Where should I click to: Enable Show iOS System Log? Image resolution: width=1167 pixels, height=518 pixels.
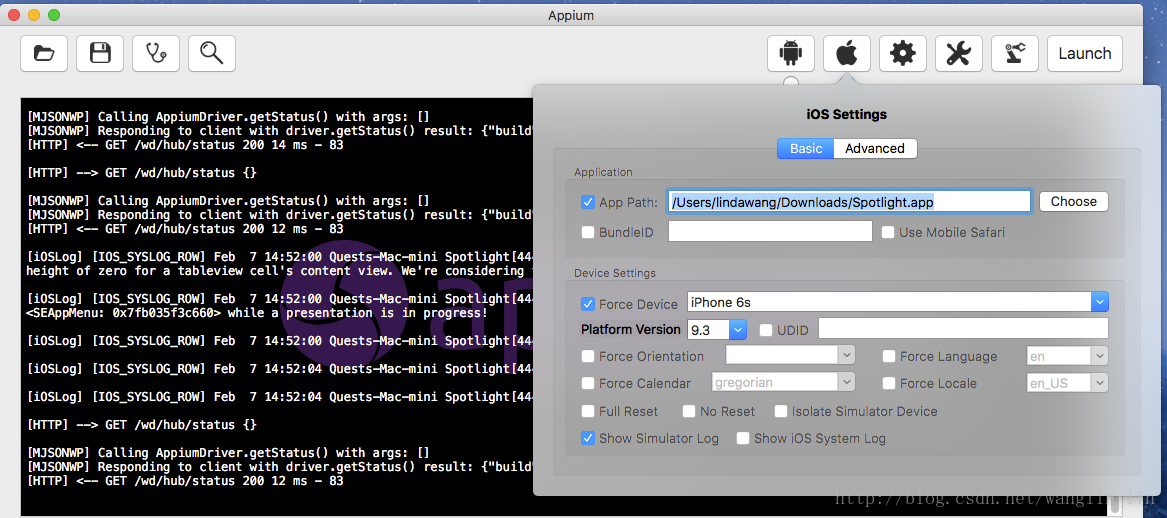(743, 438)
